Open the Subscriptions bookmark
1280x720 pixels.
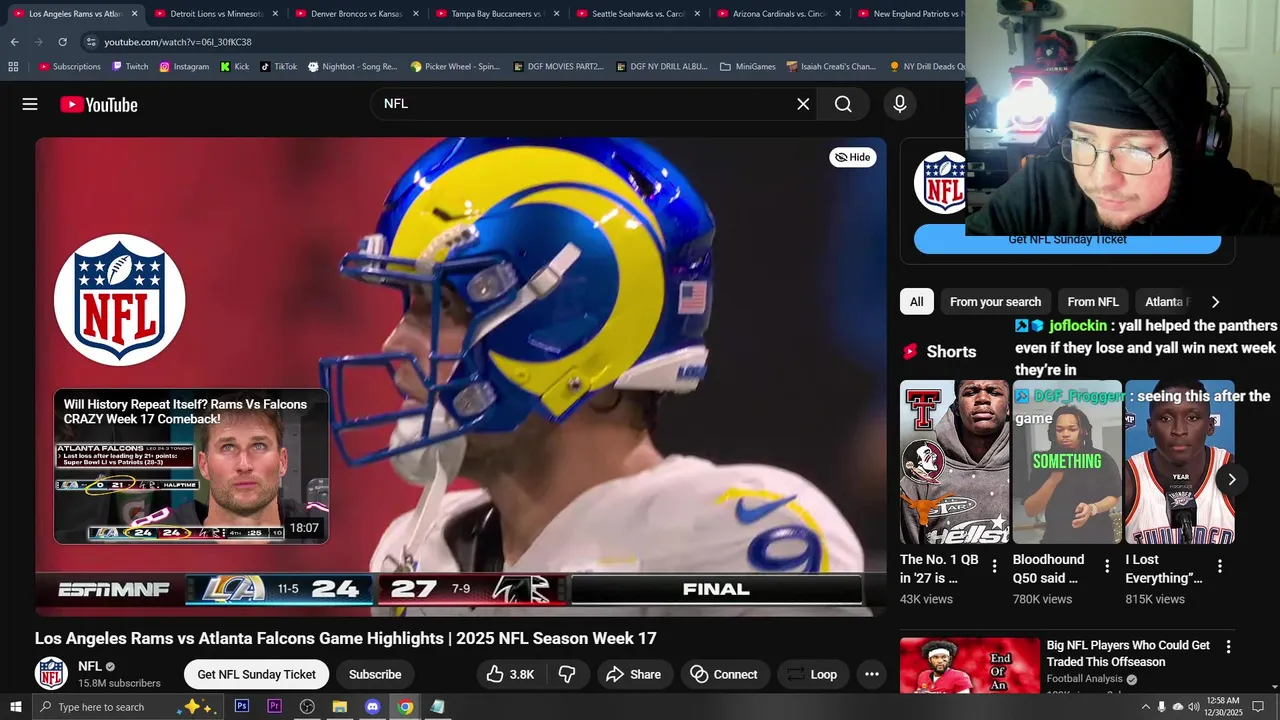pos(69,67)
